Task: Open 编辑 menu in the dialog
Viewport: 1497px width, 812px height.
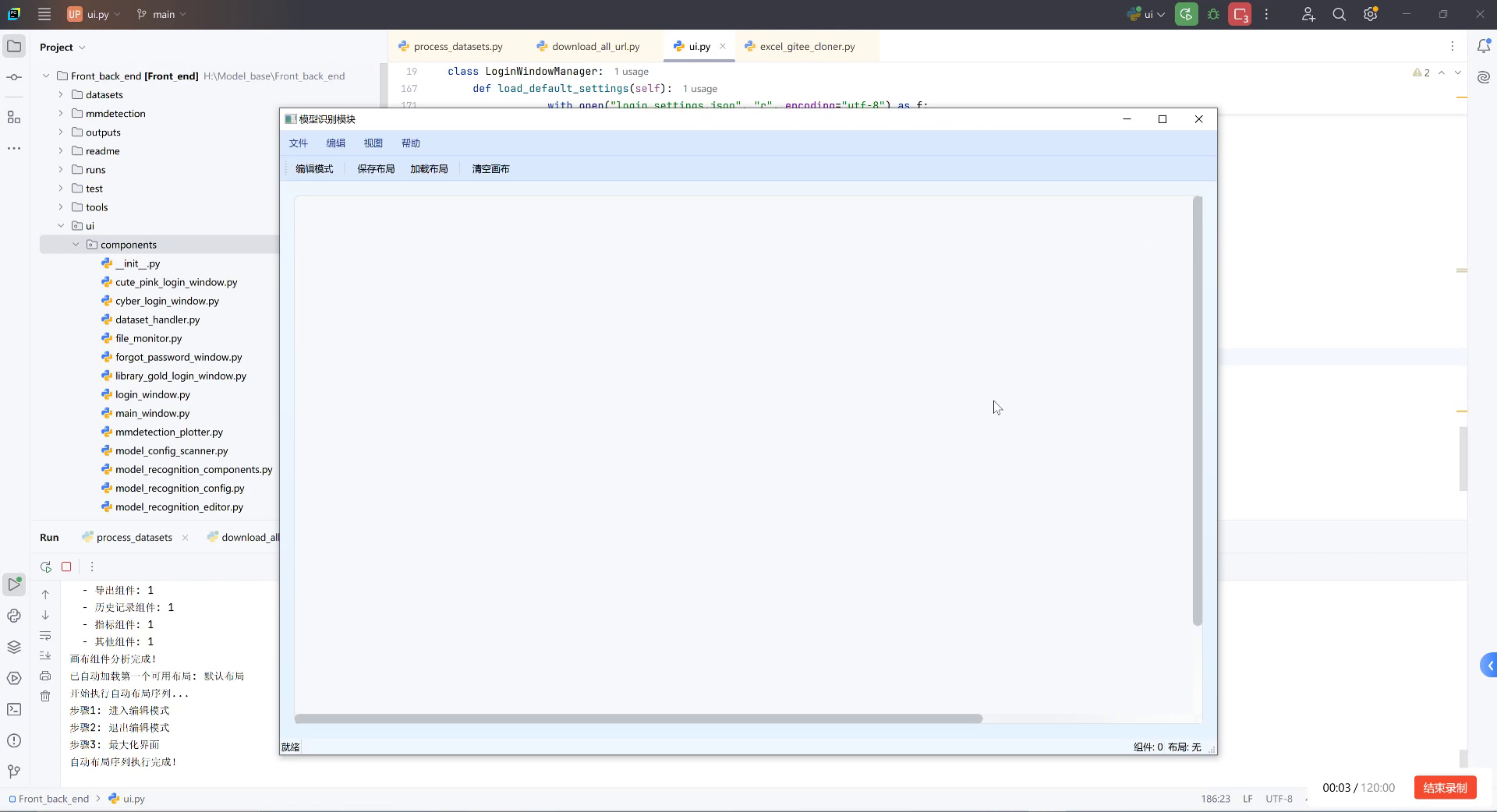Action: click(x=336, y=143)
